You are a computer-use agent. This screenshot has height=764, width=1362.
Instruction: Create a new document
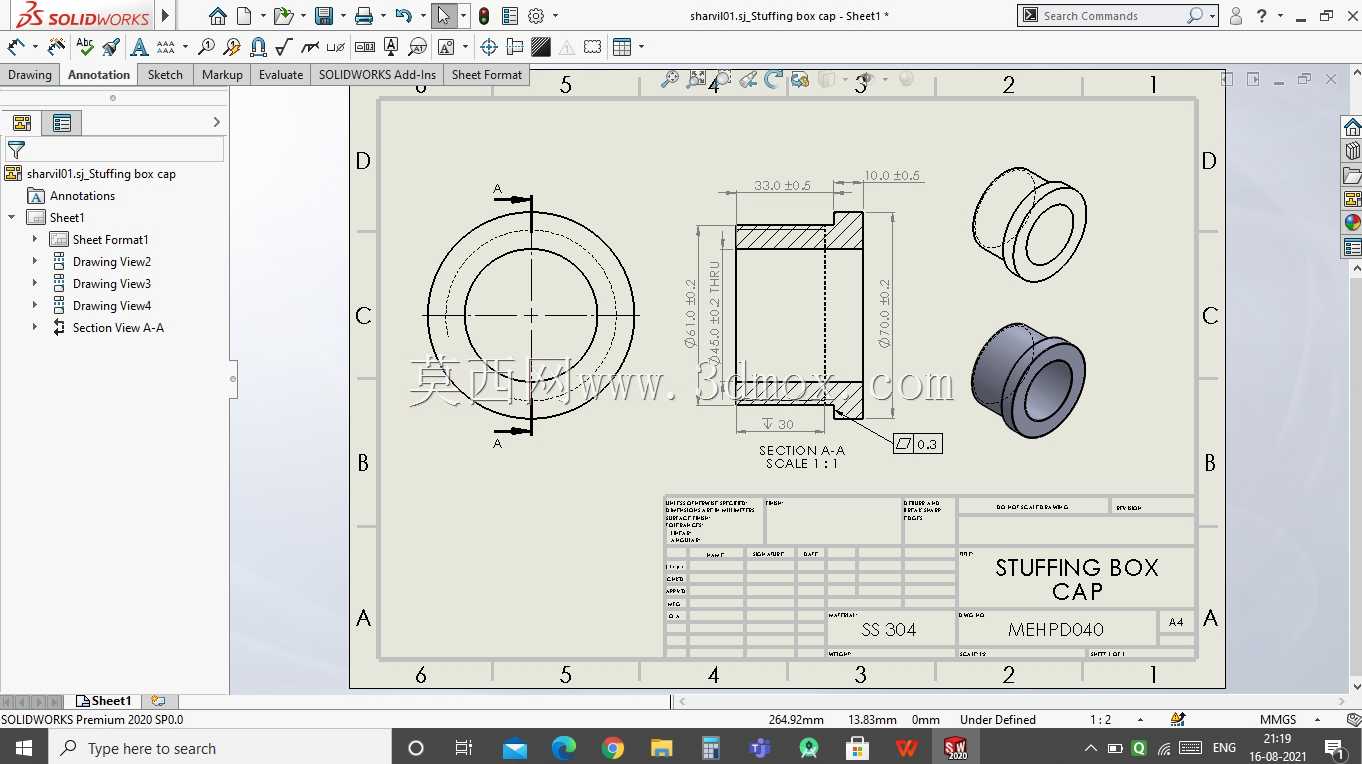(x=244, y=16)
